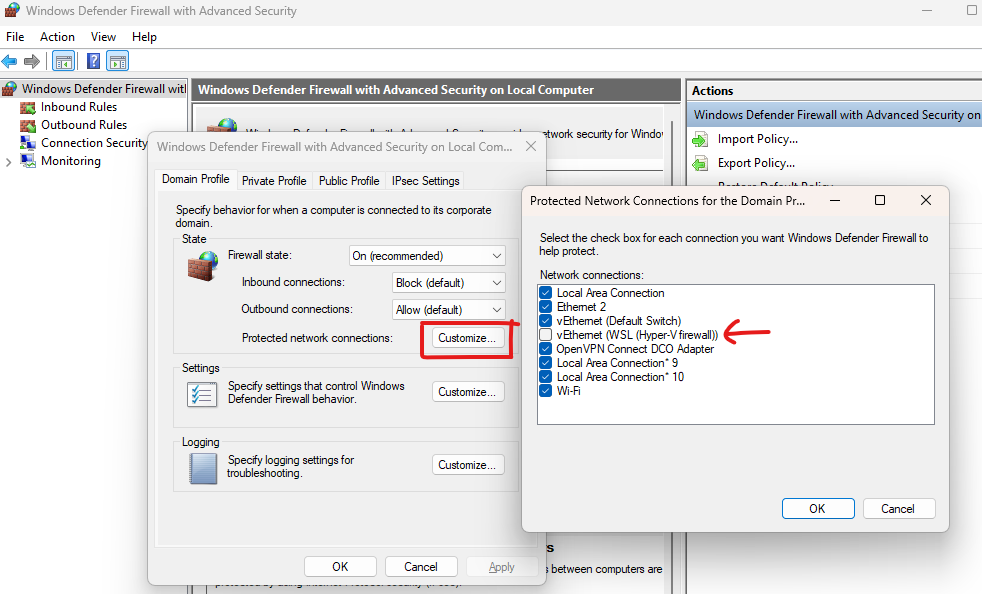This screenshot has width=982, height=594.
Task: Uncheck Local Area Connection* 9 checkbox
Action: [x=545, y=363]
